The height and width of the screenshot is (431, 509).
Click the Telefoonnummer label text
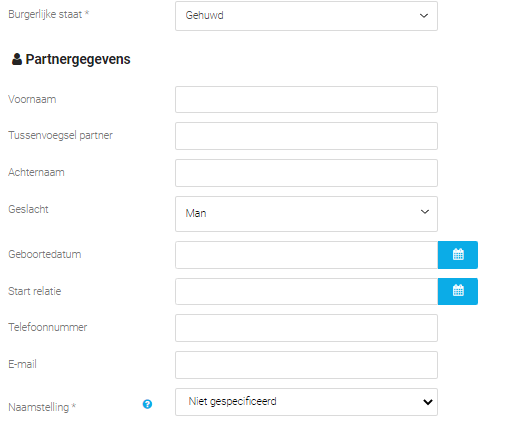coord(48,327)
